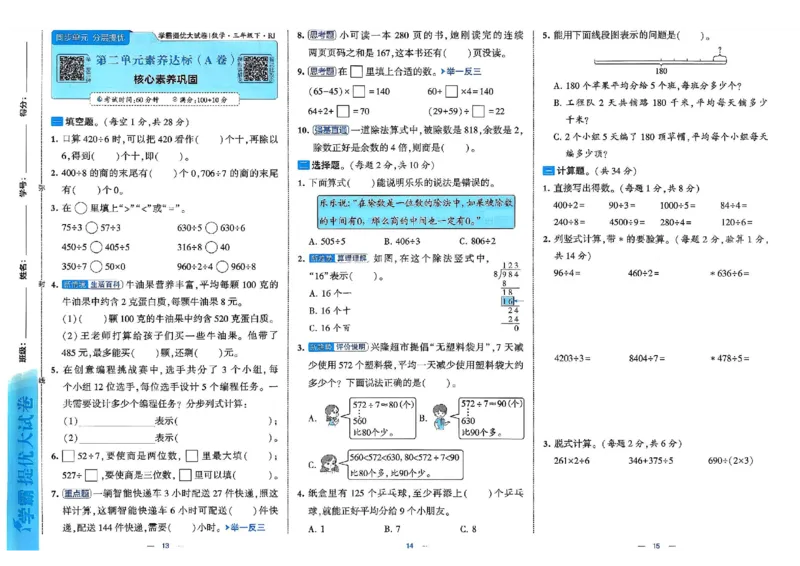Click speech bubble C with 560<572<630

tap(405, 464)
